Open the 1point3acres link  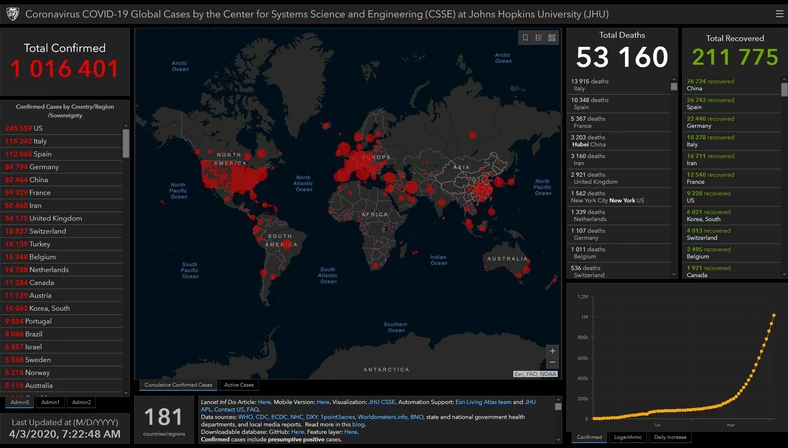point(338,417)
